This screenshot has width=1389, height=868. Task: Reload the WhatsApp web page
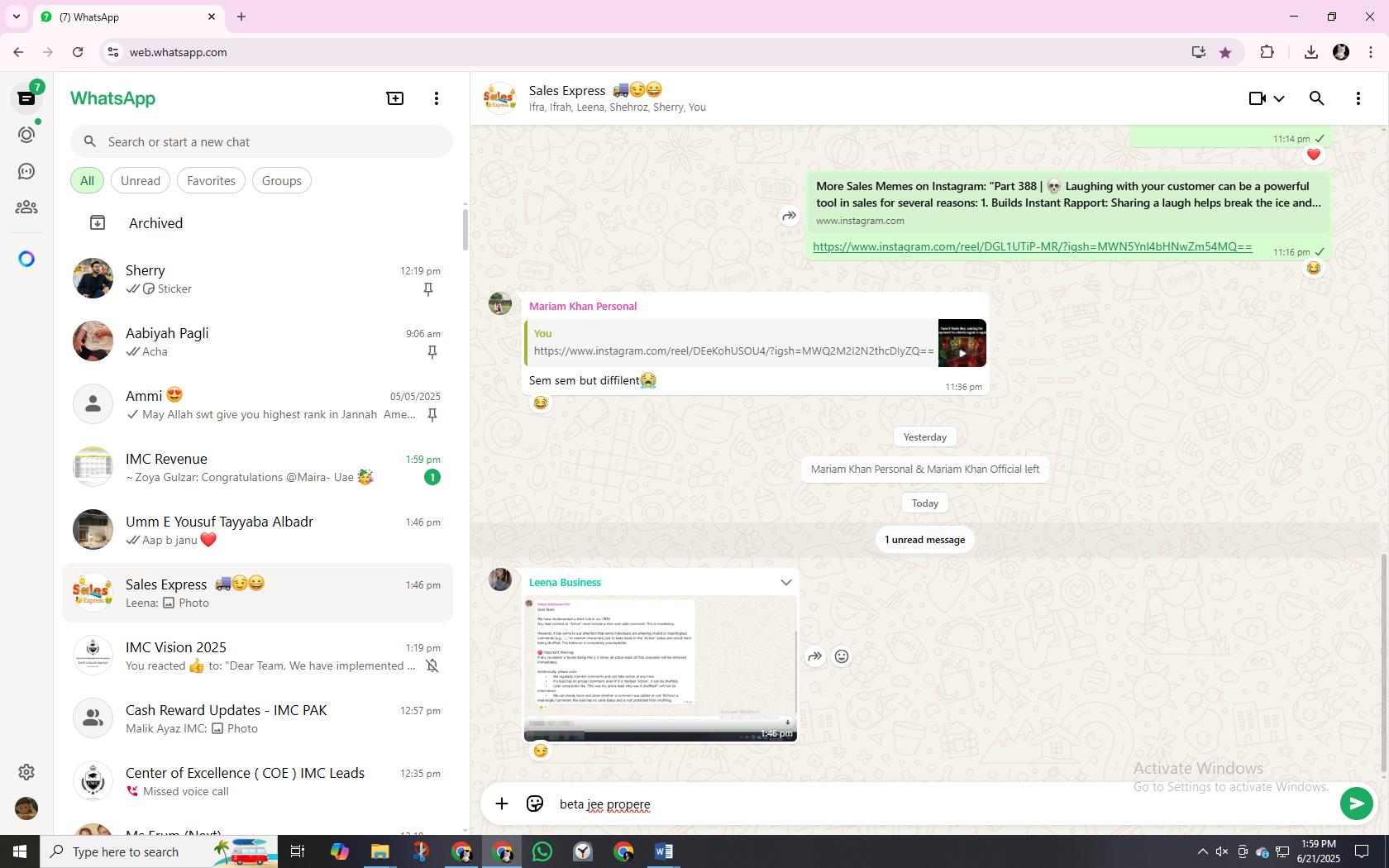(x=78, y=52)
